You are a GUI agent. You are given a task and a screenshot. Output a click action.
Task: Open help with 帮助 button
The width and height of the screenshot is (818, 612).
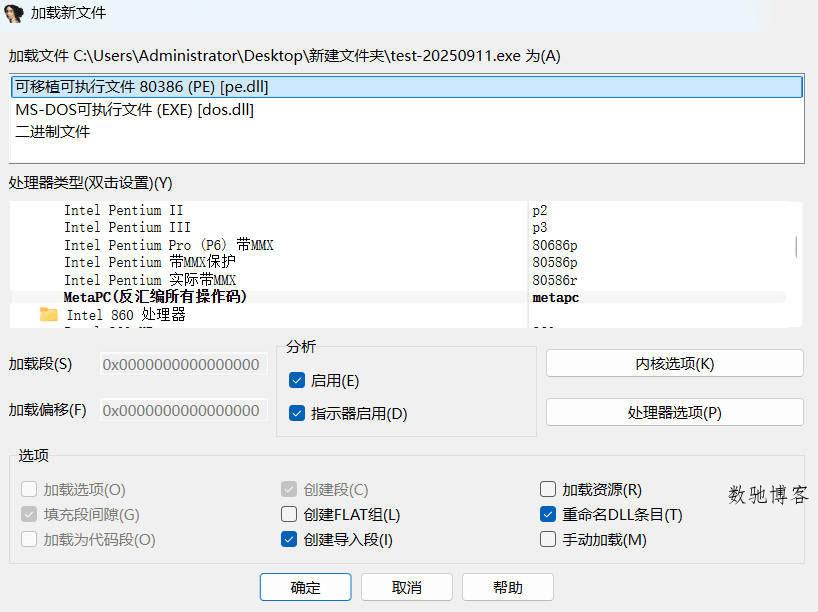tap(508, 587)
